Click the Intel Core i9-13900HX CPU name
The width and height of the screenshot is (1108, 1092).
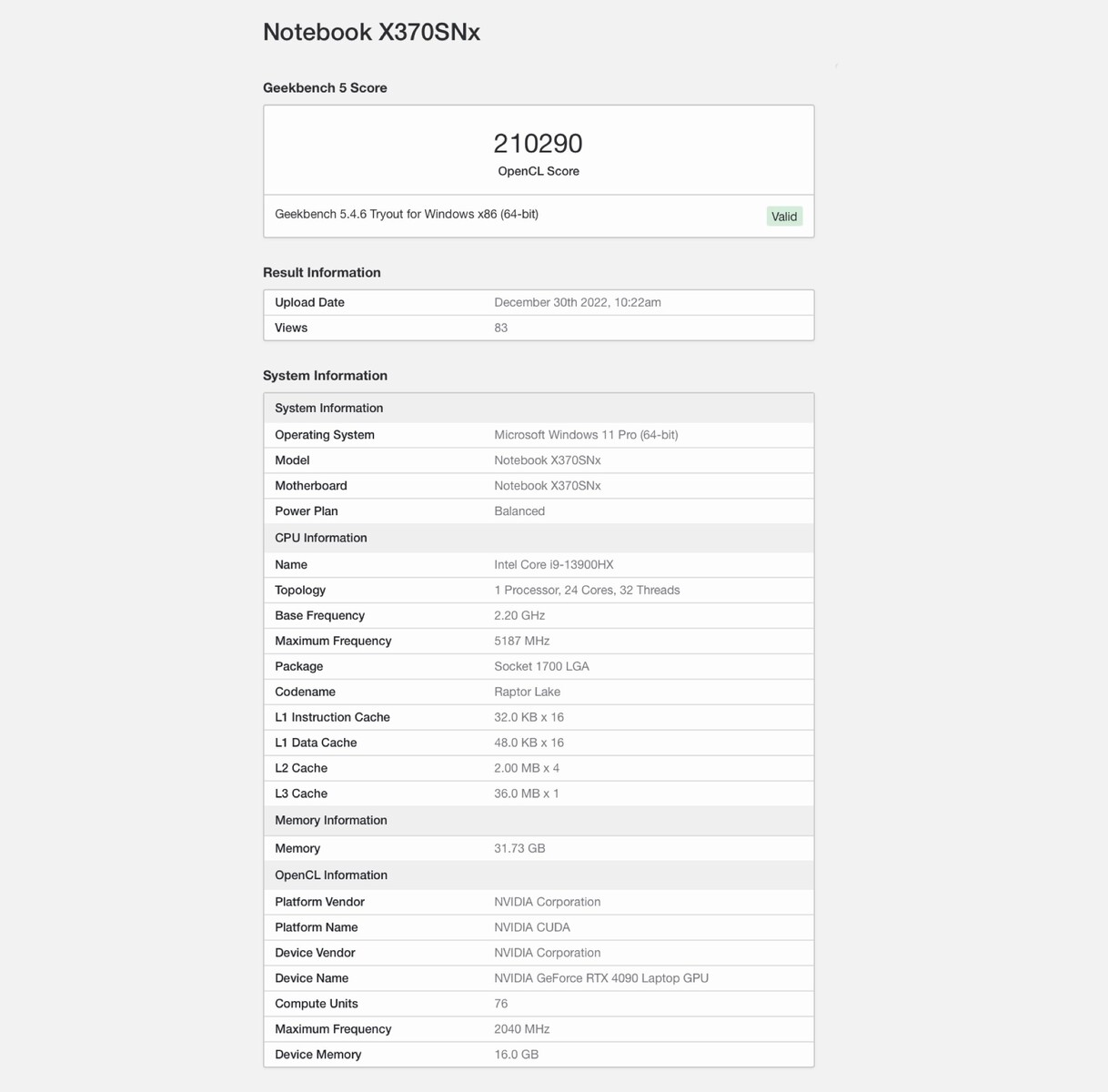pos(553,565)
